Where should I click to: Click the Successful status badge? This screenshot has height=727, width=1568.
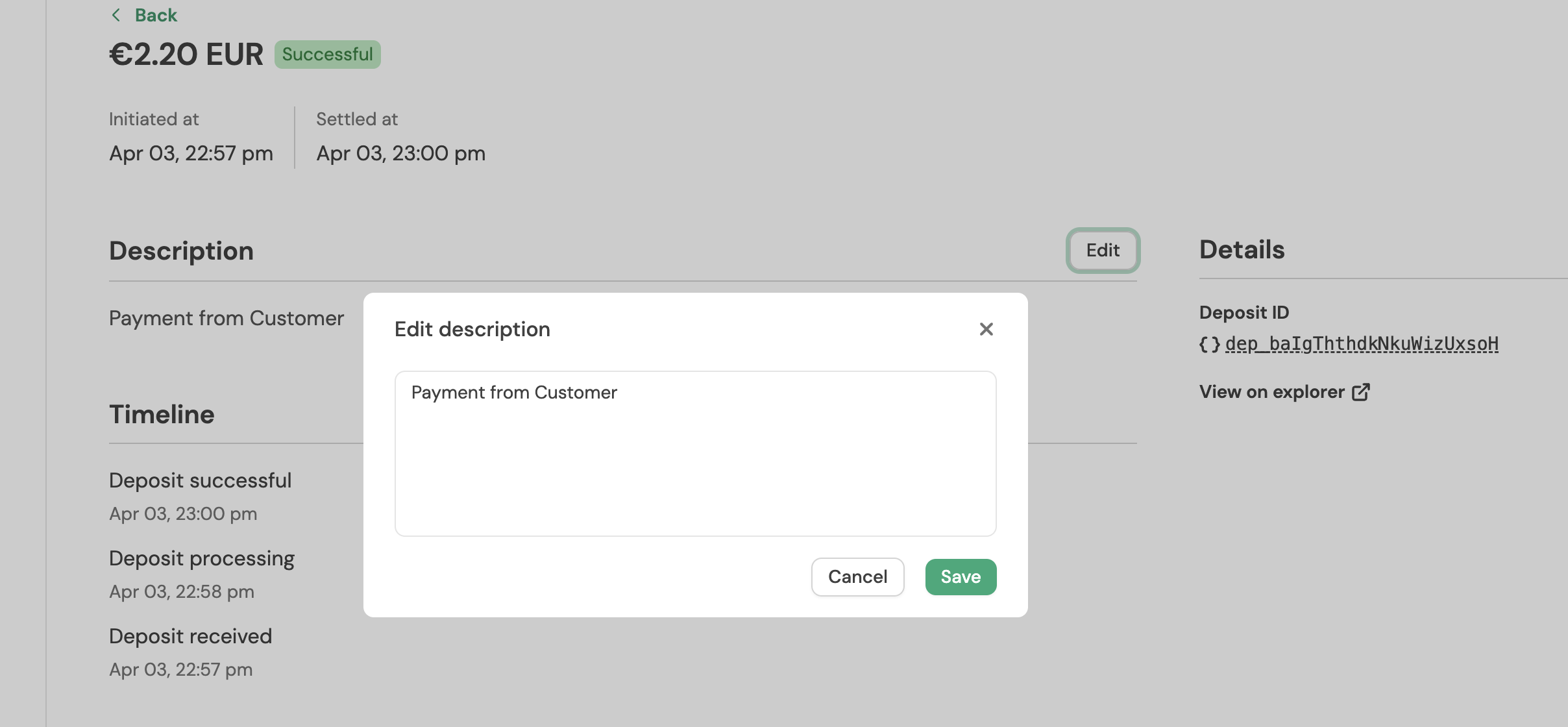tap(327, 55)
